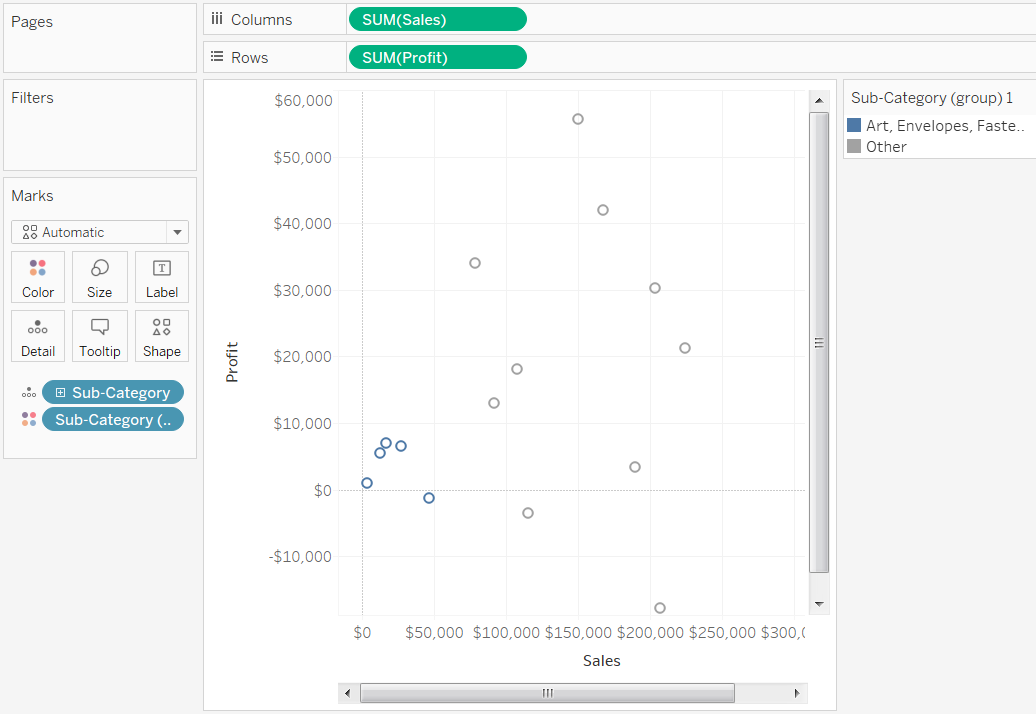
Task: Open the Size marks card
Action: coord(100,277)
